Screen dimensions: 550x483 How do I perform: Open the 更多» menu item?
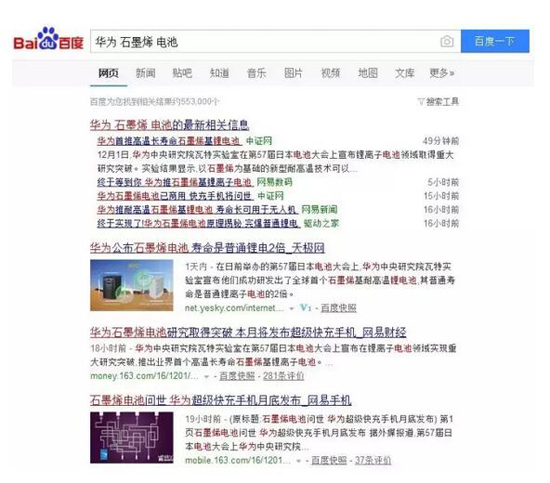click(x=442, y=73)
